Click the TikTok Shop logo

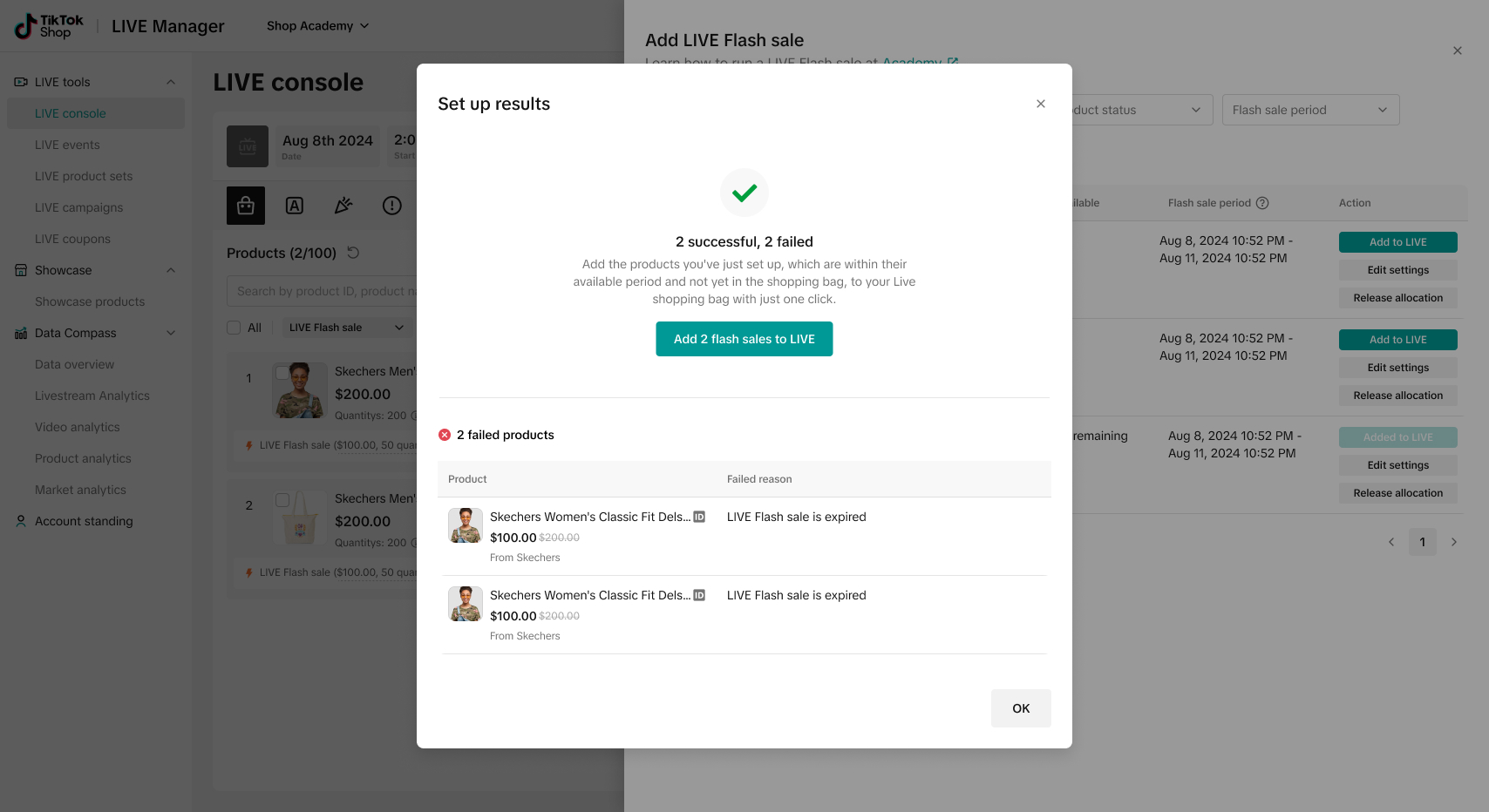point(50,26)
